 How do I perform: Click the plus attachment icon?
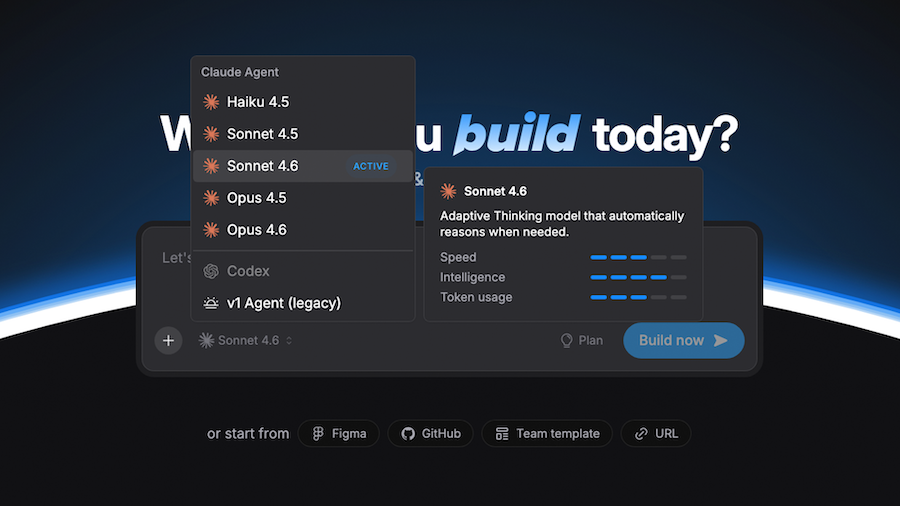(x=168, y=340)
